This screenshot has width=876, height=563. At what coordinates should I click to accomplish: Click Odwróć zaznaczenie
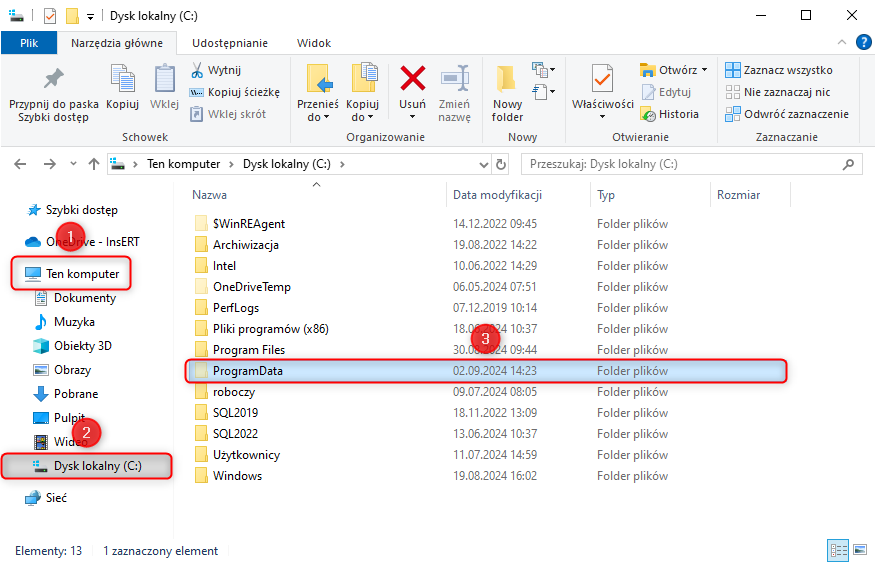tap(787, 114)
